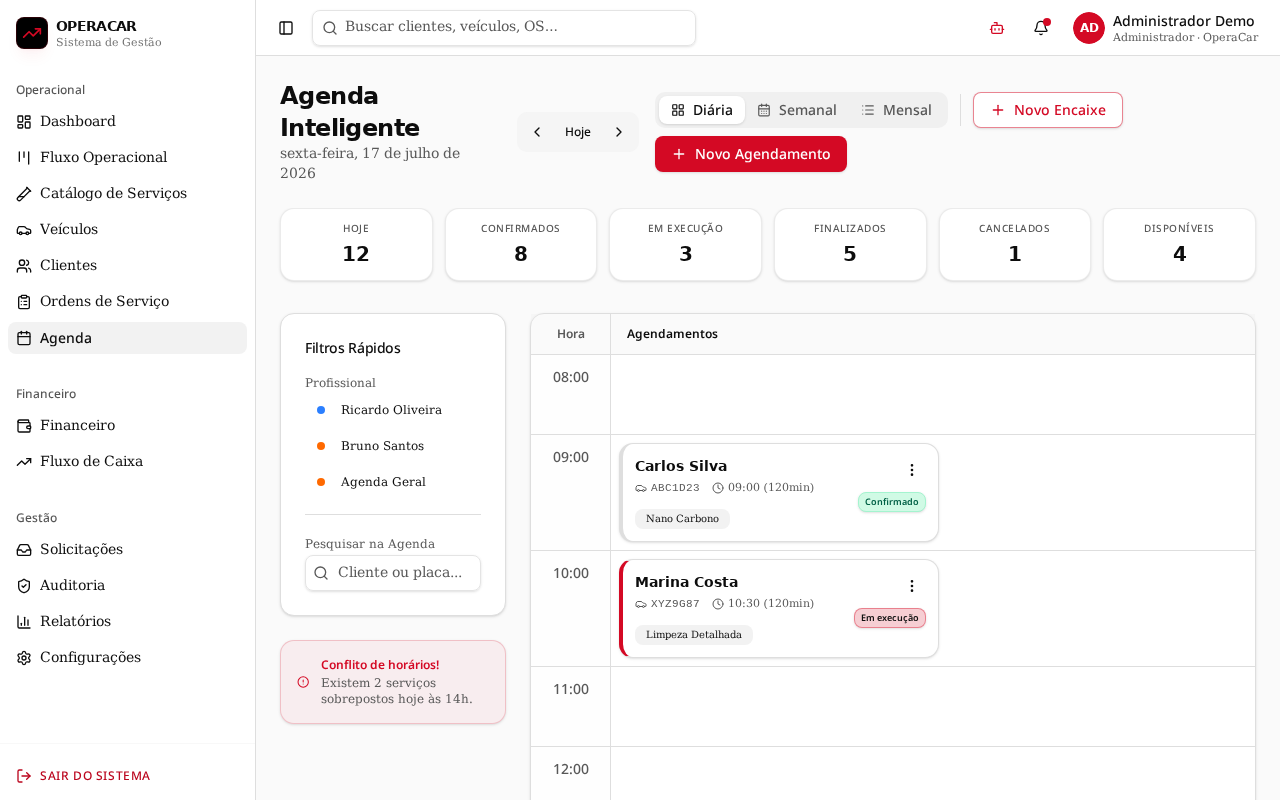Toggle the sidebar panel icon

pos(286,28)
